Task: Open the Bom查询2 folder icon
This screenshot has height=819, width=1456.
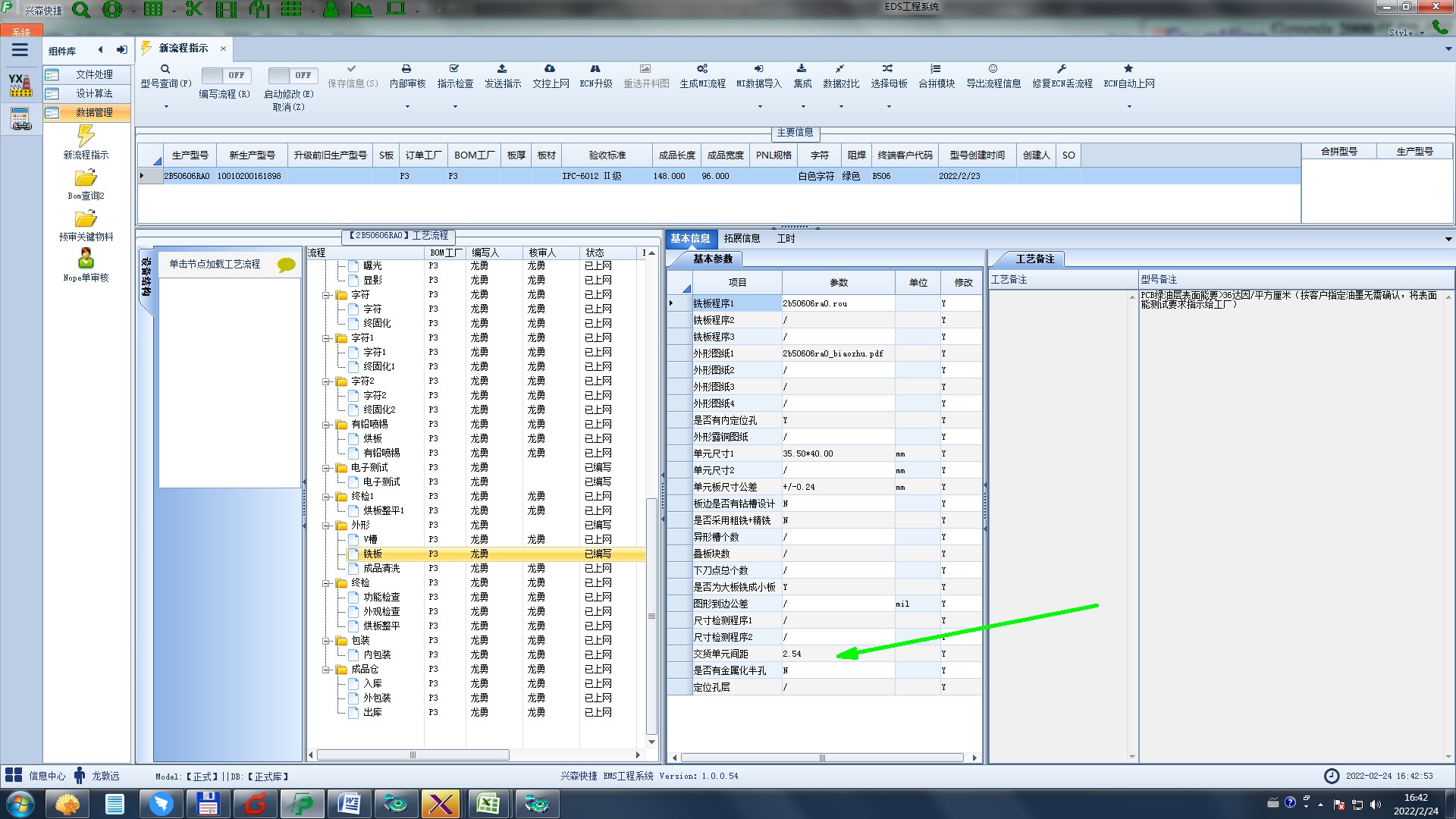Action: (x=86, y=178)
